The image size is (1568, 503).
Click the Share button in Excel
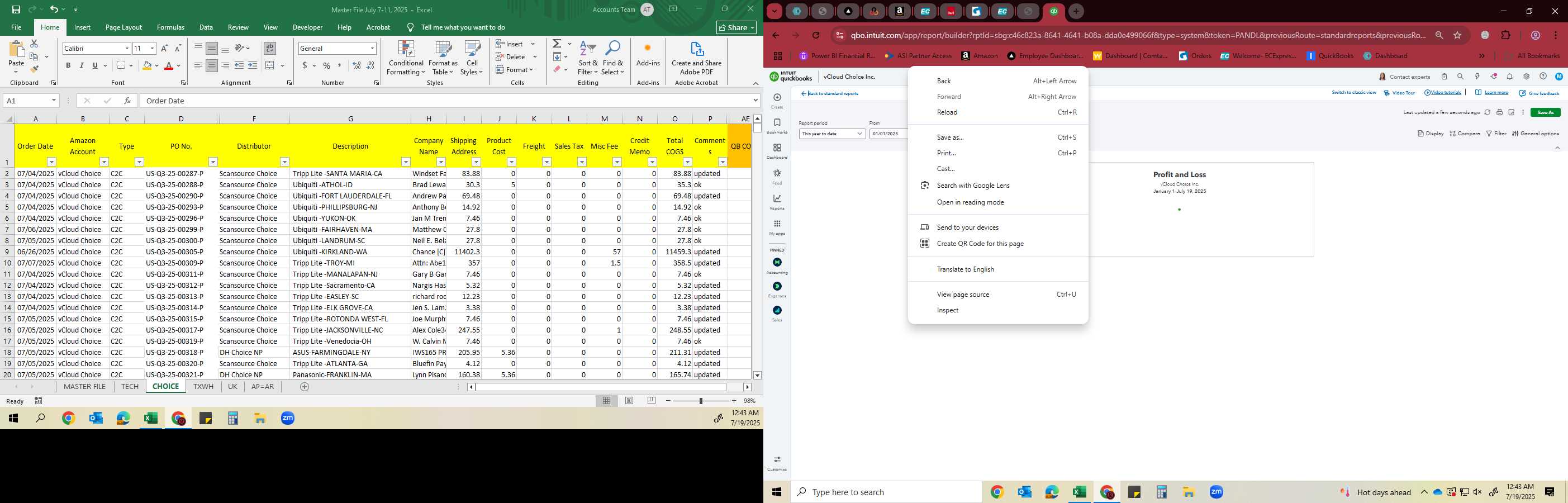[x=737, y=27]
